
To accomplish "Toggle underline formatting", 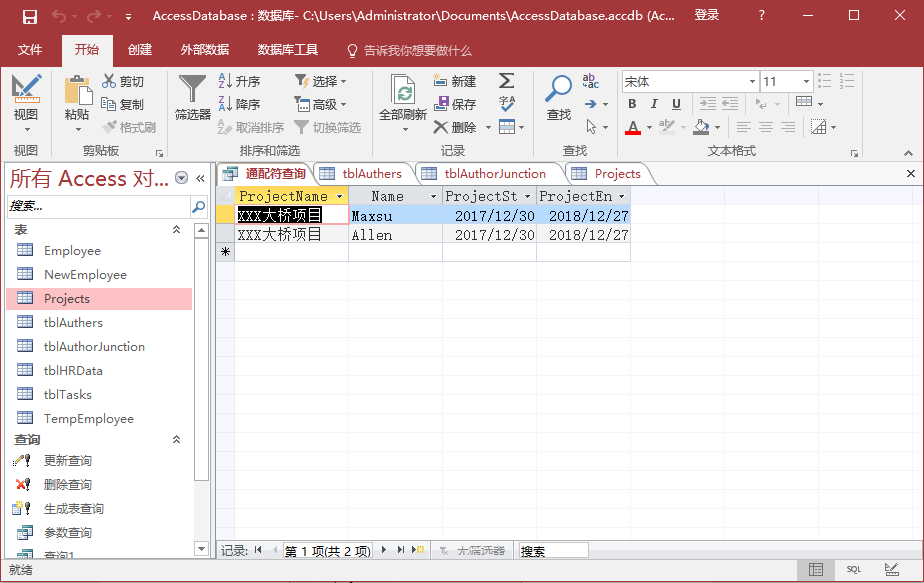I will point(677,104).
